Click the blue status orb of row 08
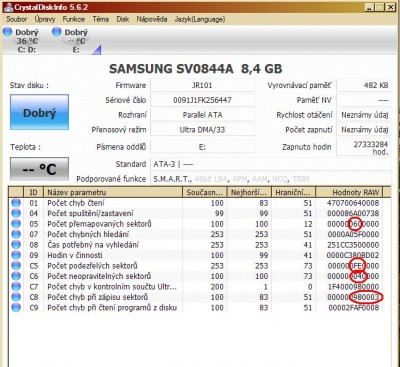Viewport: 400px width, 367px height. click(x=16, y=245)
